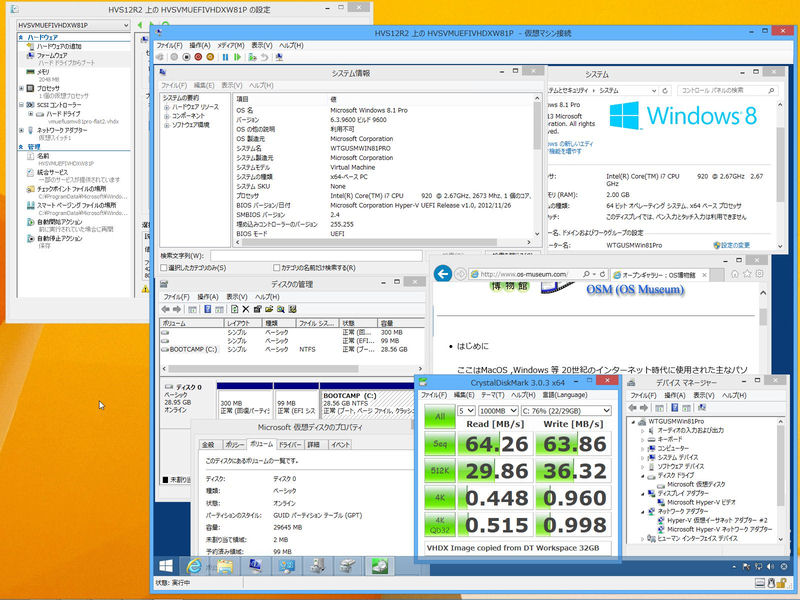This screenshot has height=600, width=800.
Task: Click the Start button on the guest taskbar
Action: tap(166, 566)
